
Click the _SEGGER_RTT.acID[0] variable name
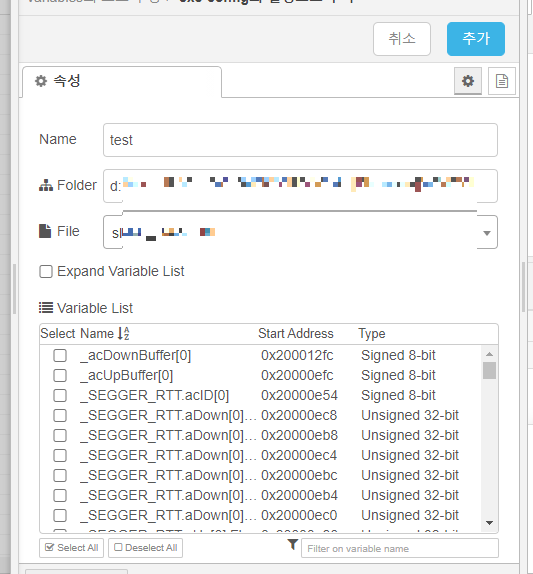coord(154,395)
